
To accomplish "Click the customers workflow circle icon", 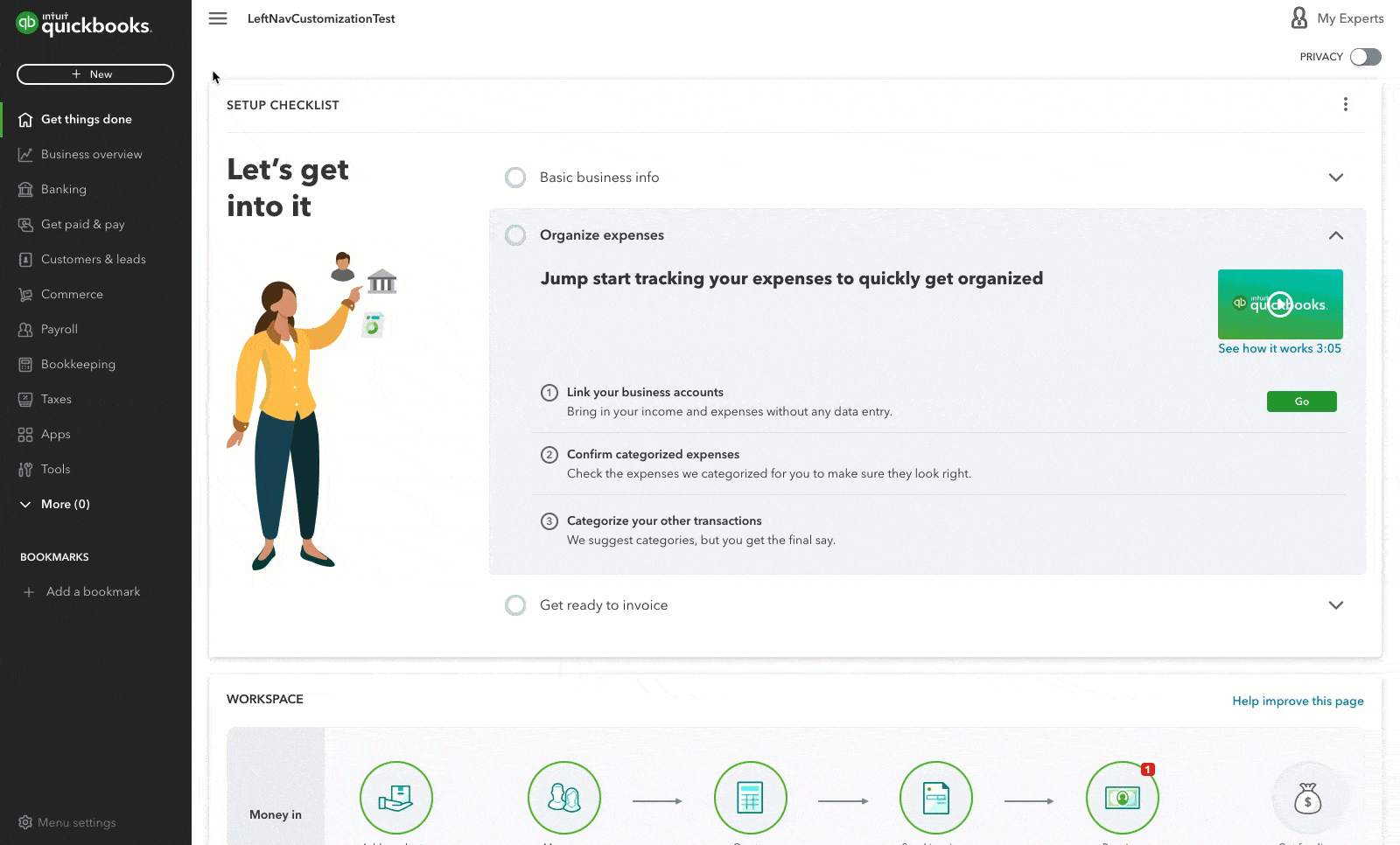I will (x=564, y=798).
